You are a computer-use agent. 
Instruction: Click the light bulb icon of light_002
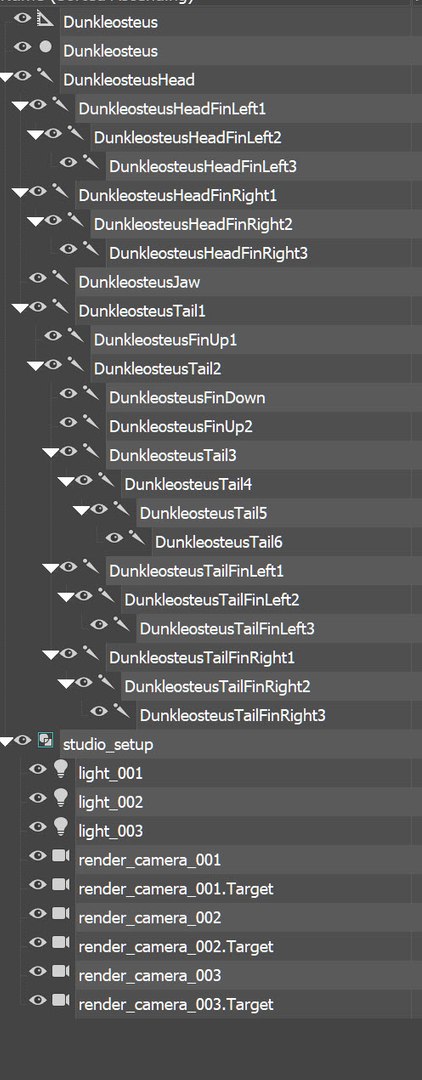61,799
